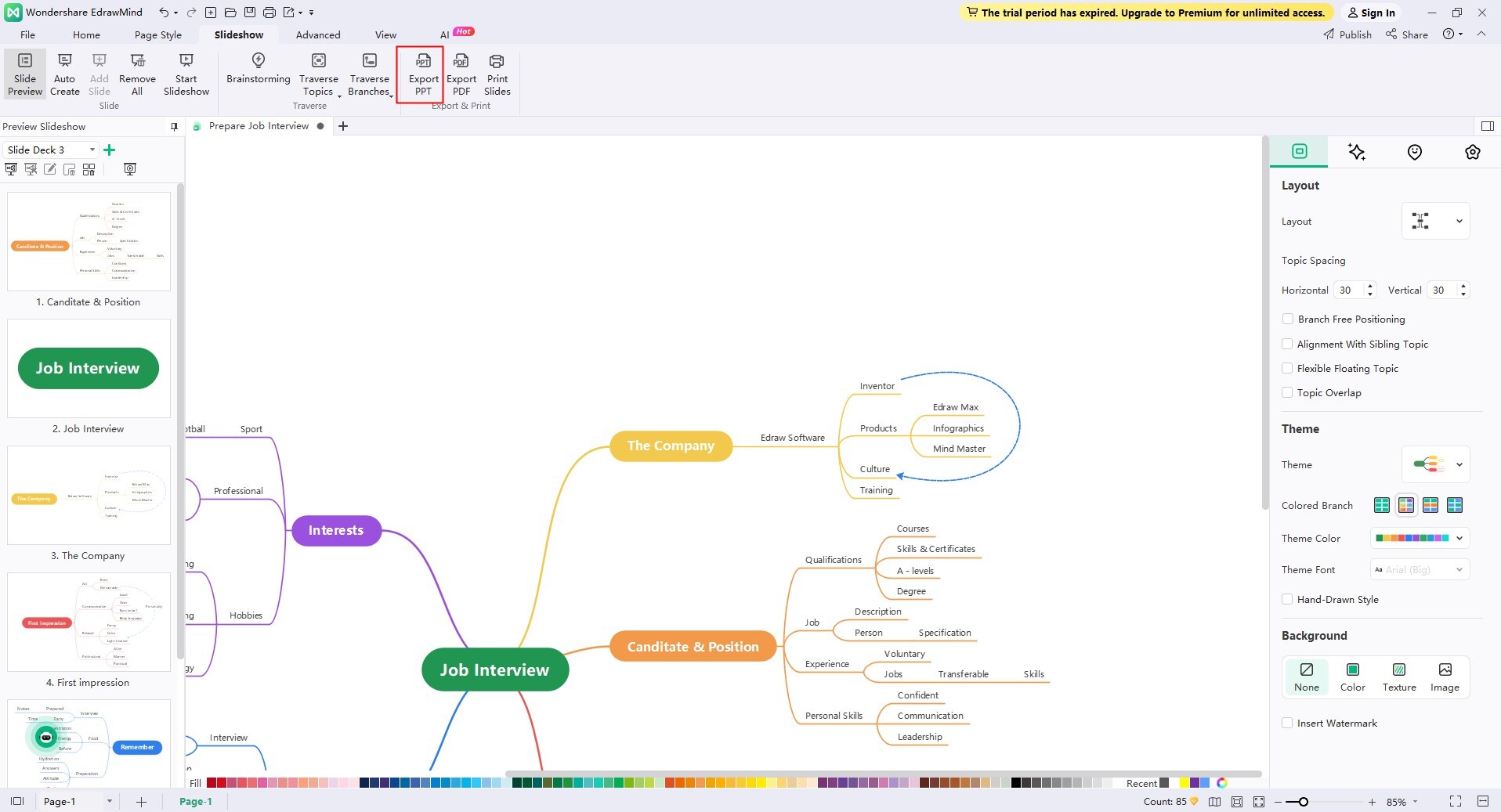The height and width of the screenshot is (812, 1501).
Task: Click the Sign In button
Action: coord(1371,13)
